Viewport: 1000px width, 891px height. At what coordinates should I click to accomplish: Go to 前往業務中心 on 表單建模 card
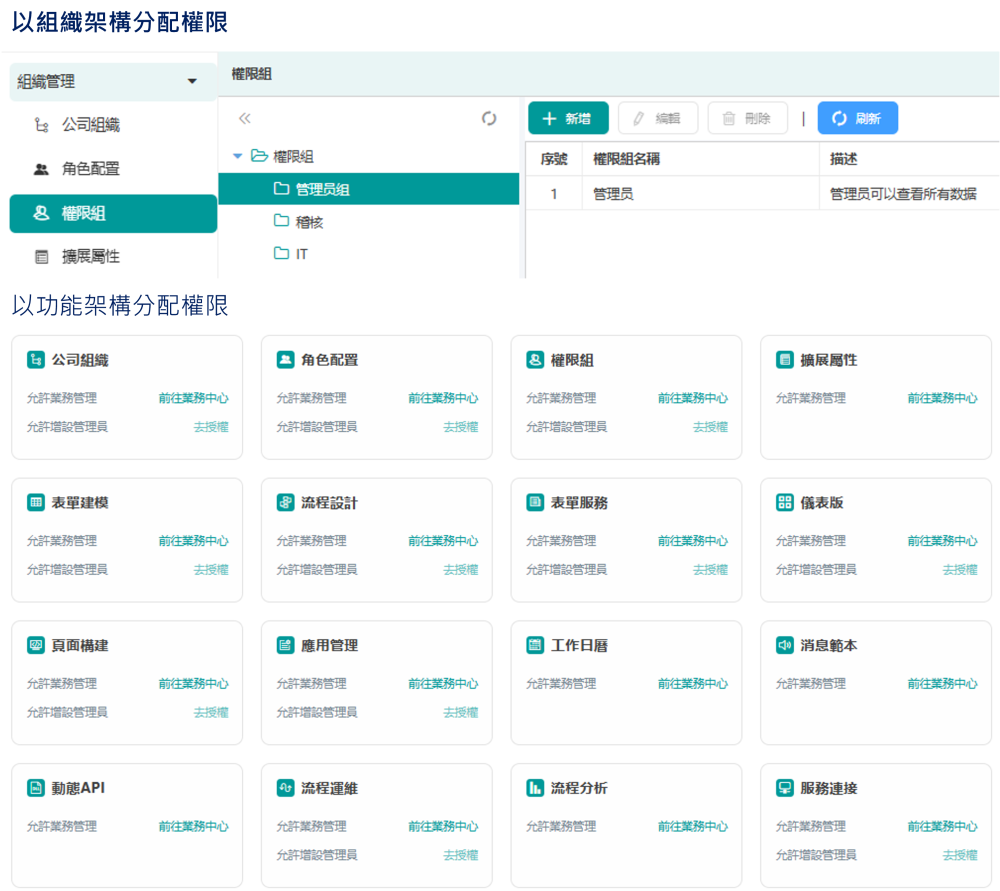[x=193, y=541]
